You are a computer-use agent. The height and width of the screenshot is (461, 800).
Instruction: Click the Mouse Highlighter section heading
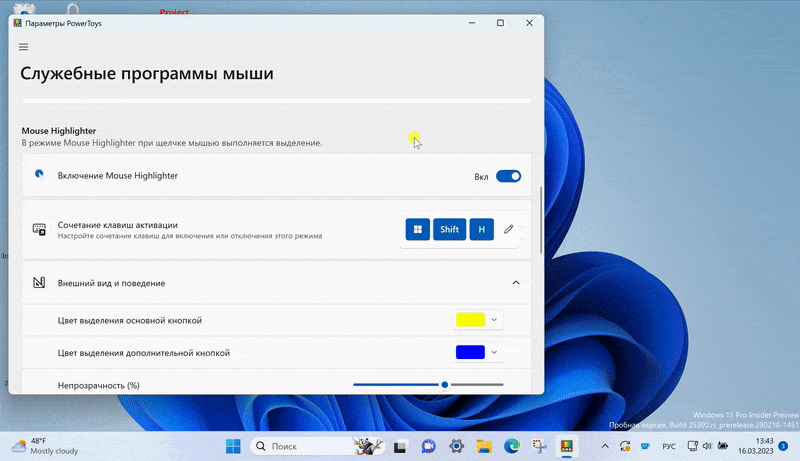pos(59,131)
